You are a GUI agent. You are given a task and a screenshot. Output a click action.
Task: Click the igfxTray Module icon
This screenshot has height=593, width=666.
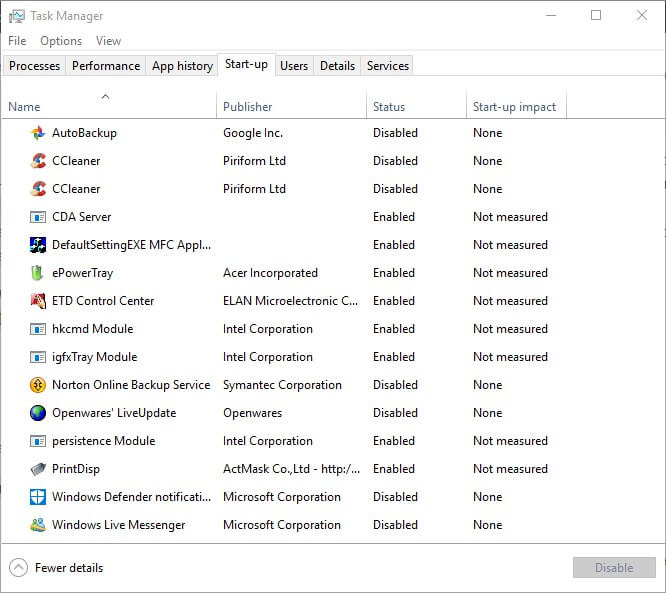38,357
